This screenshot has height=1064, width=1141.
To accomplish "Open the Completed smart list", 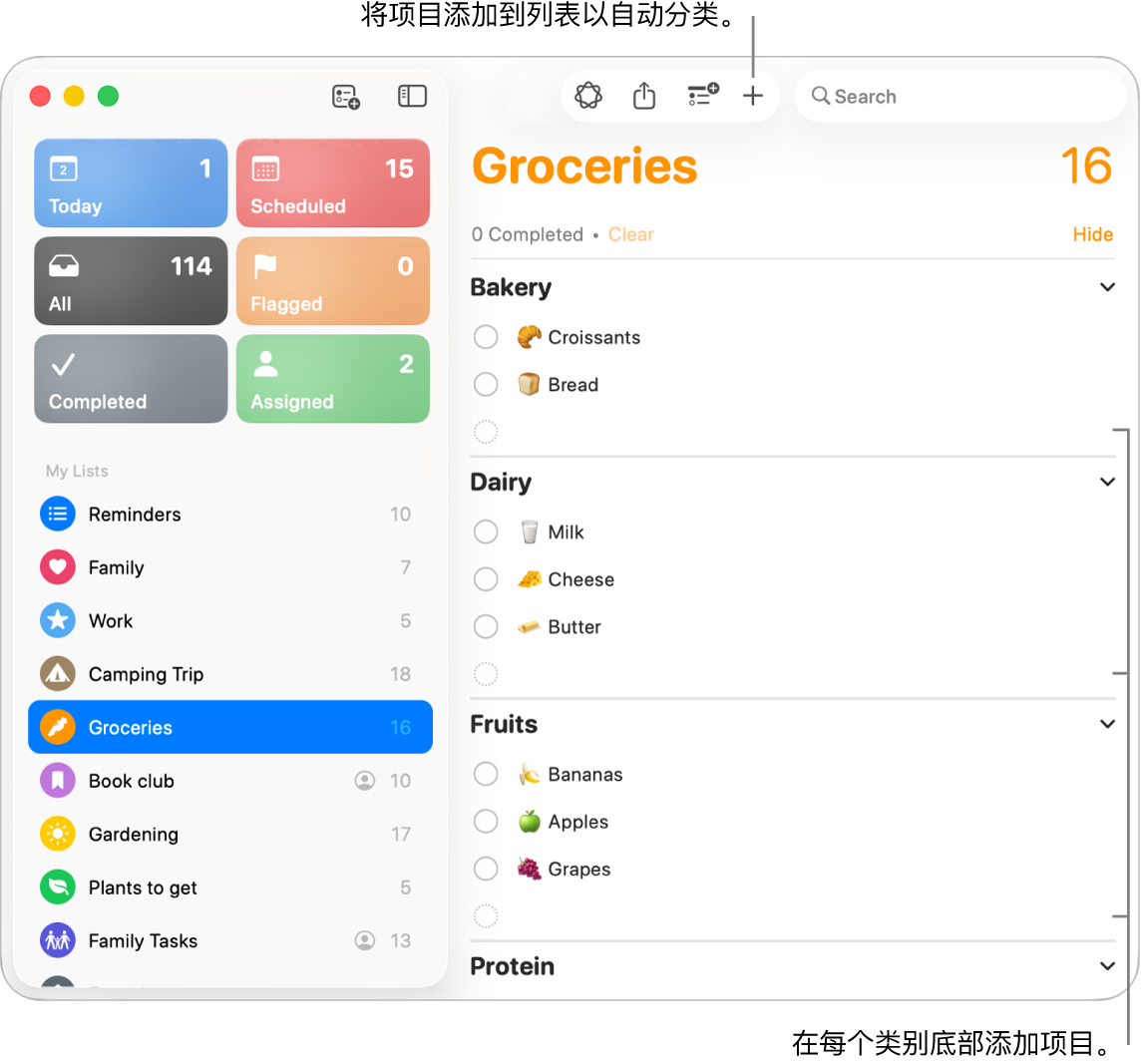I will coord(131,379).
